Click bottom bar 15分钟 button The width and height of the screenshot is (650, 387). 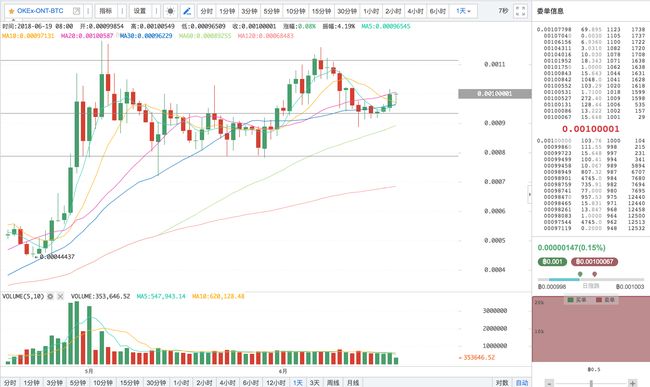click(130, 382)
